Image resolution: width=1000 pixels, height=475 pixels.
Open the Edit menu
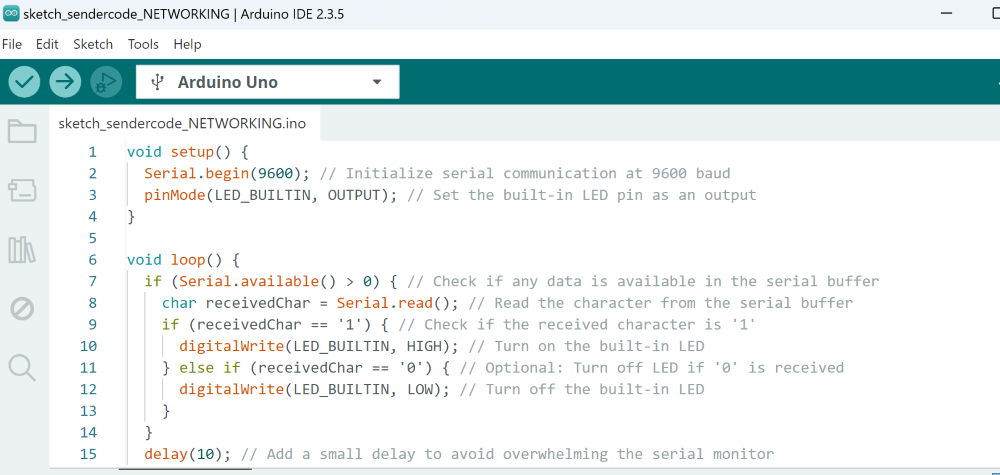click(x=47, y=44)
